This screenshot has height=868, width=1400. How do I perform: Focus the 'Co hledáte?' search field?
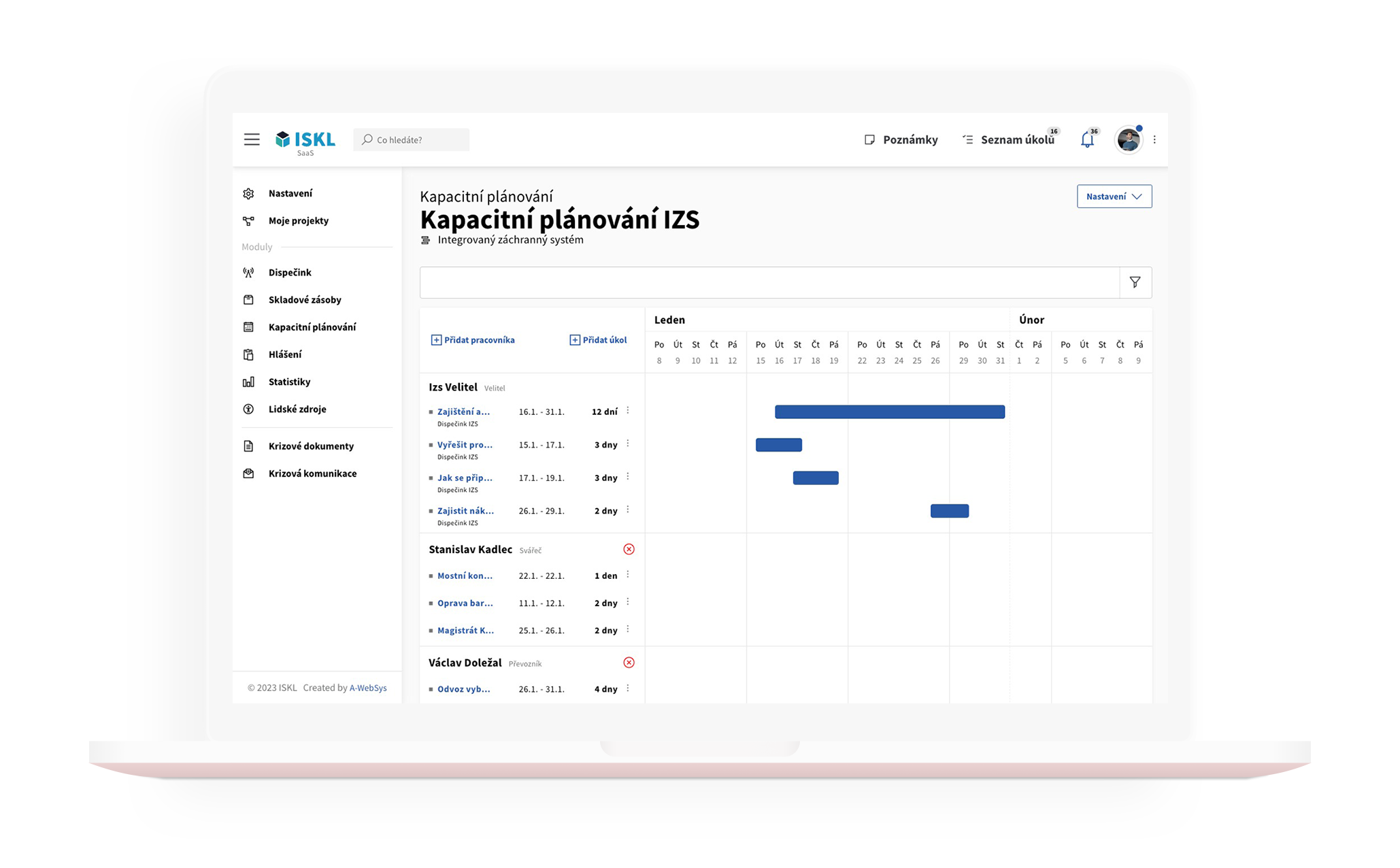(x=412, y=139)
